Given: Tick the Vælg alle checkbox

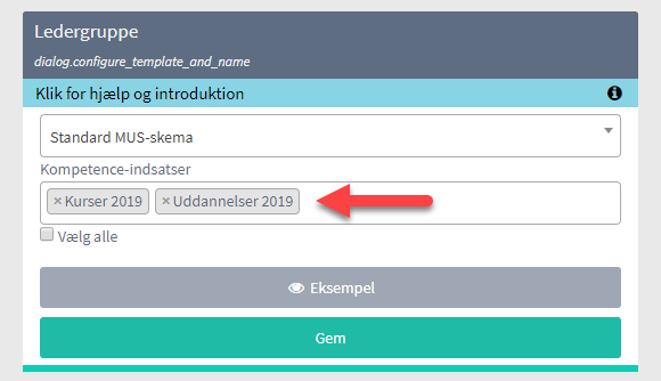Looking at the screenshot, I should (47, 234).
